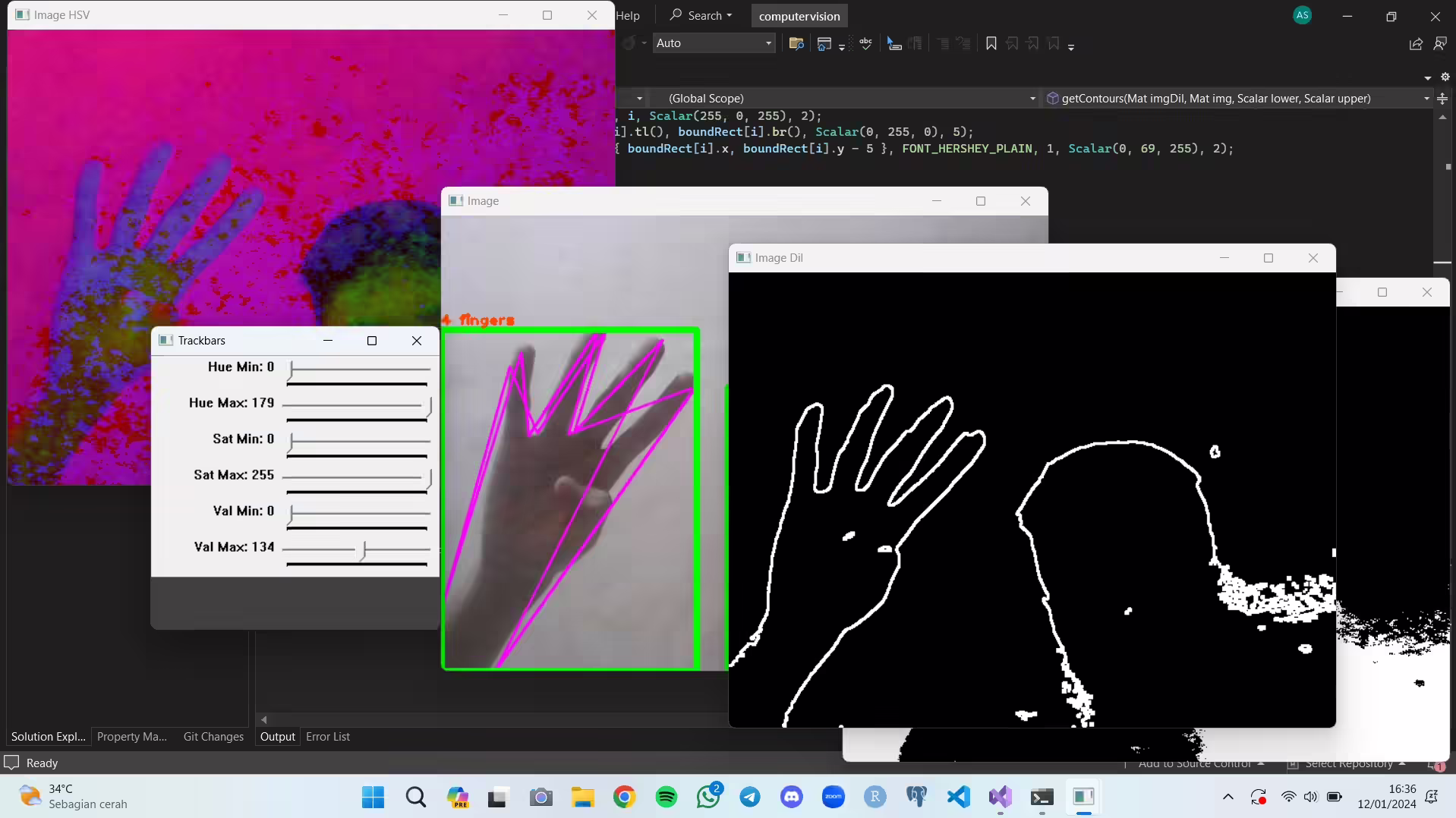This screenshot has height=818, width=1456.
Task: Open the Help menu
Action: [628, 15]
